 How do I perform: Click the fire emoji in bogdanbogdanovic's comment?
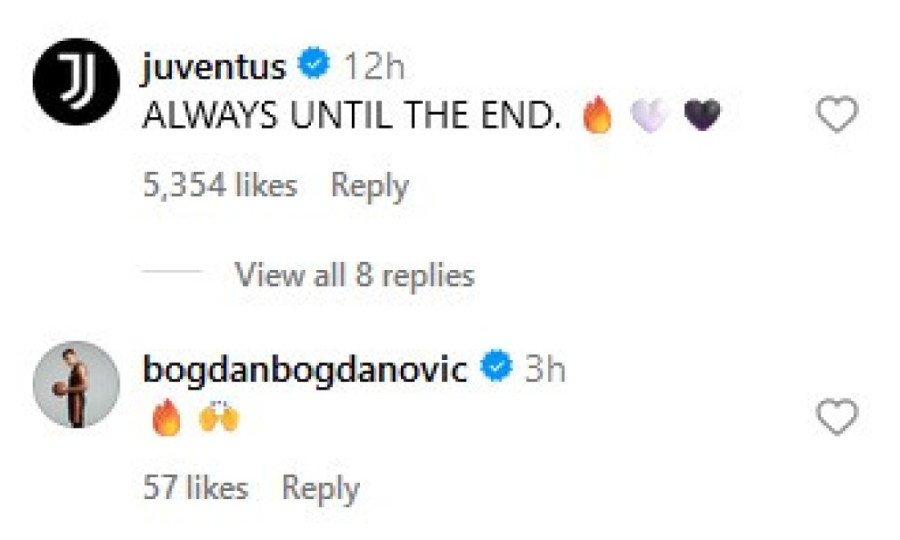tap(168, 419)
